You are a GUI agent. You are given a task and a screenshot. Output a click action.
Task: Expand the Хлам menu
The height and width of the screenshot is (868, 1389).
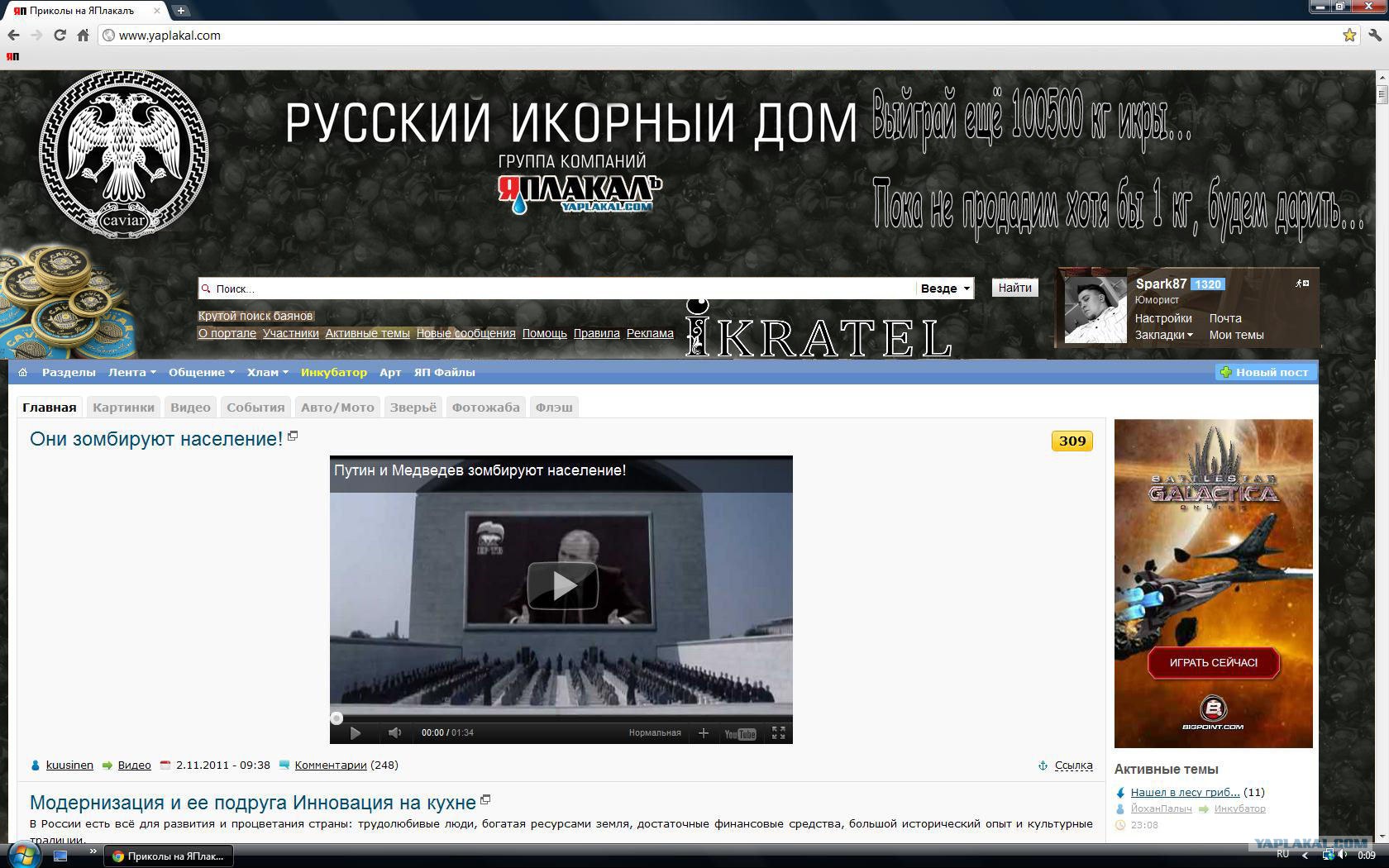tap(268, 372)
